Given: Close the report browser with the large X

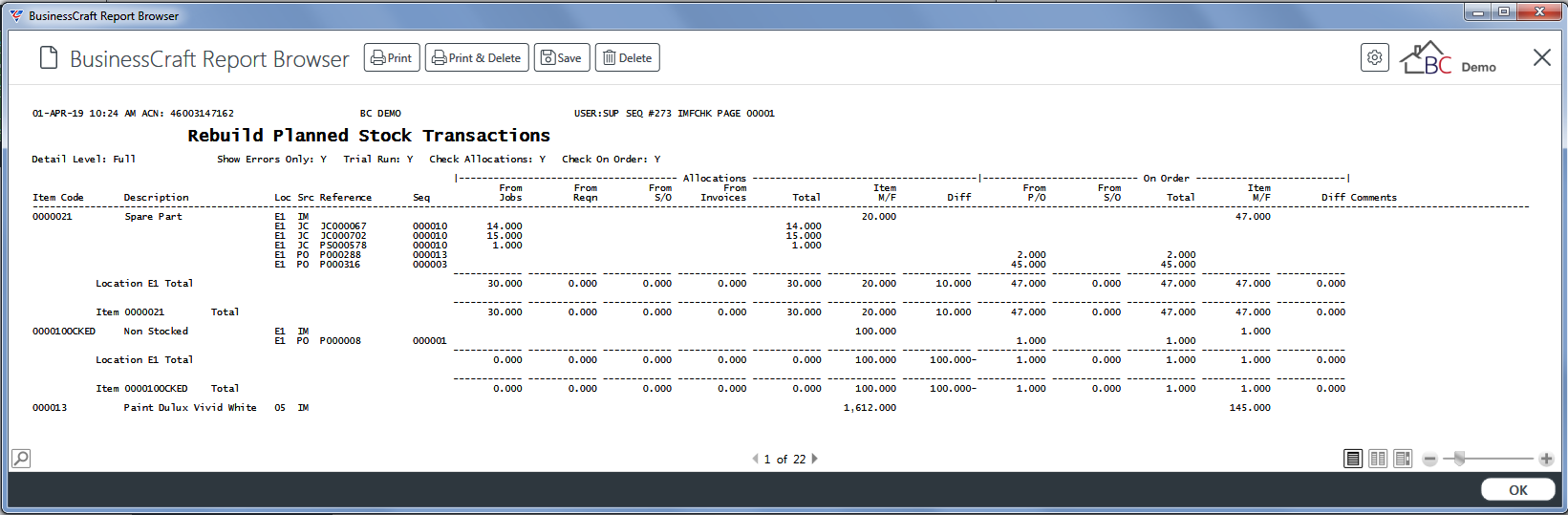Looking at the screenshot, I should (x=1541, y=57).
